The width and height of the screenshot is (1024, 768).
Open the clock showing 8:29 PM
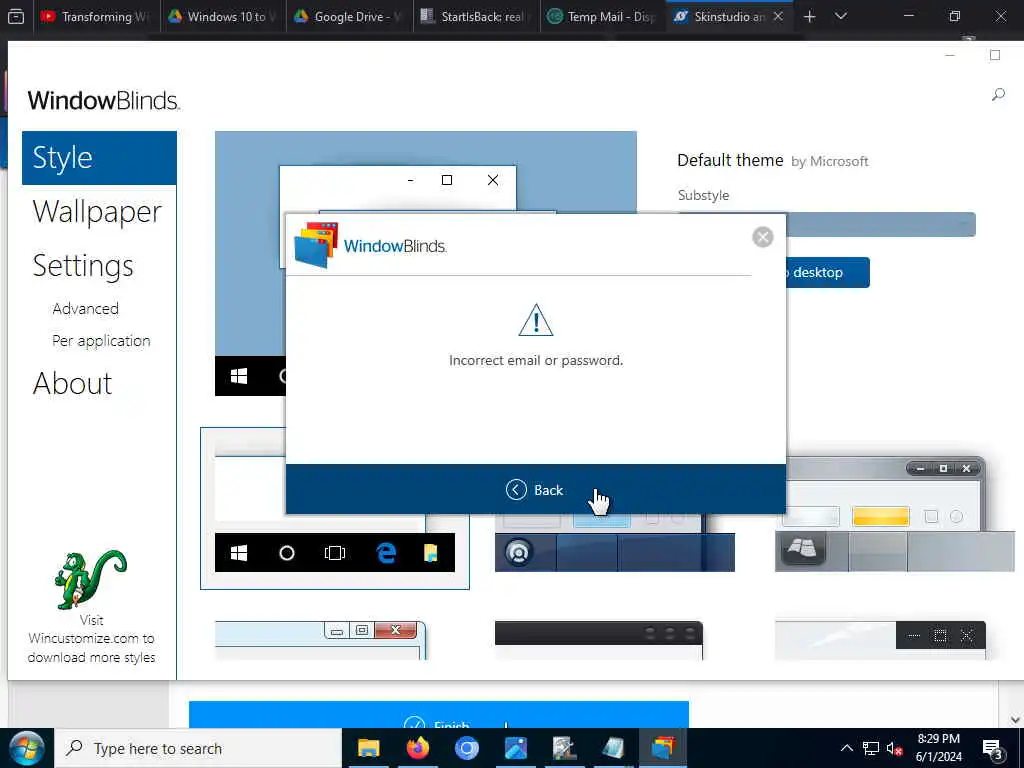[x=938, y=748]
